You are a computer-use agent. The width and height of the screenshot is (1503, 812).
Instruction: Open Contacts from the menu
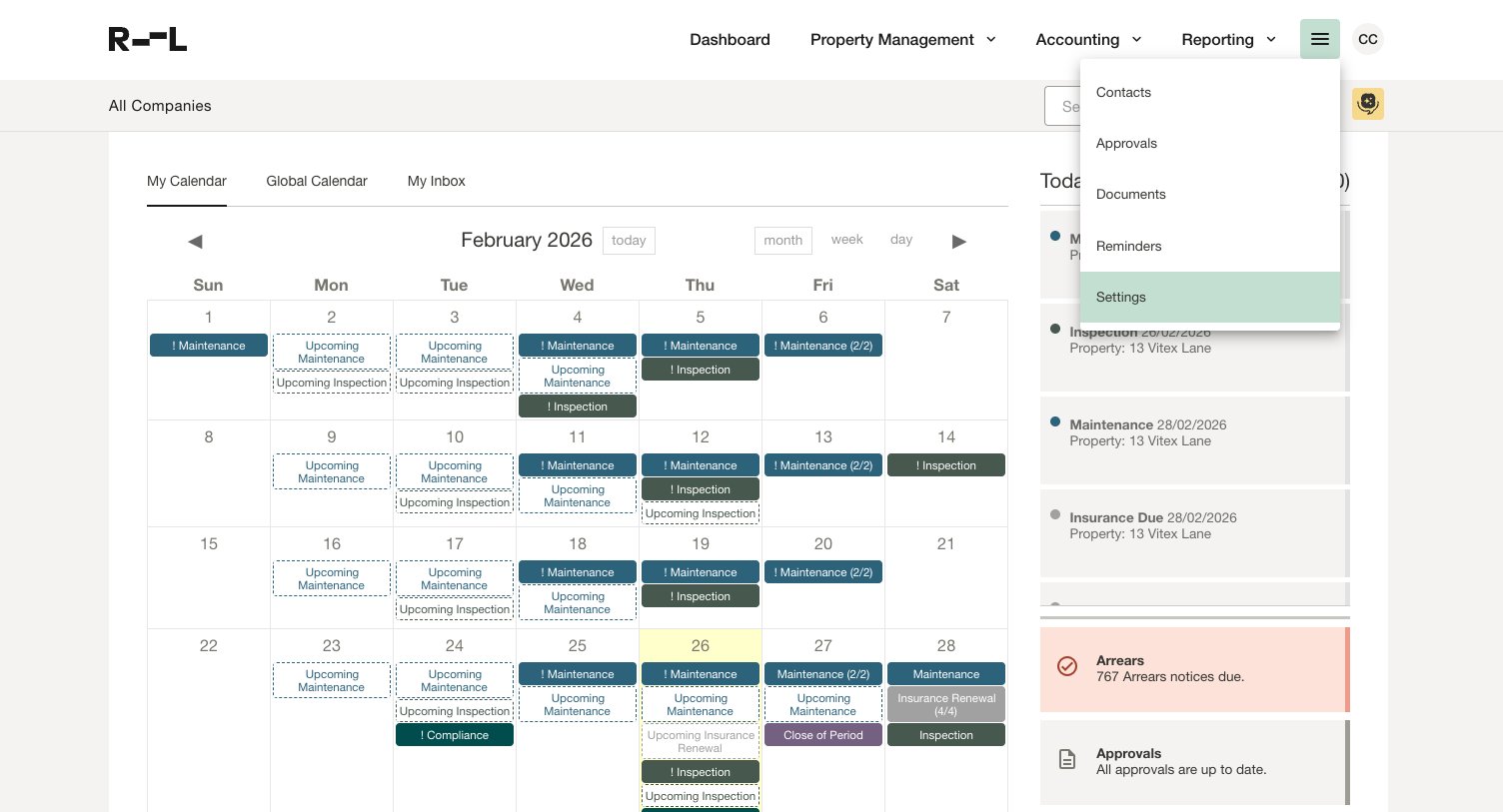click(1123, 92)
